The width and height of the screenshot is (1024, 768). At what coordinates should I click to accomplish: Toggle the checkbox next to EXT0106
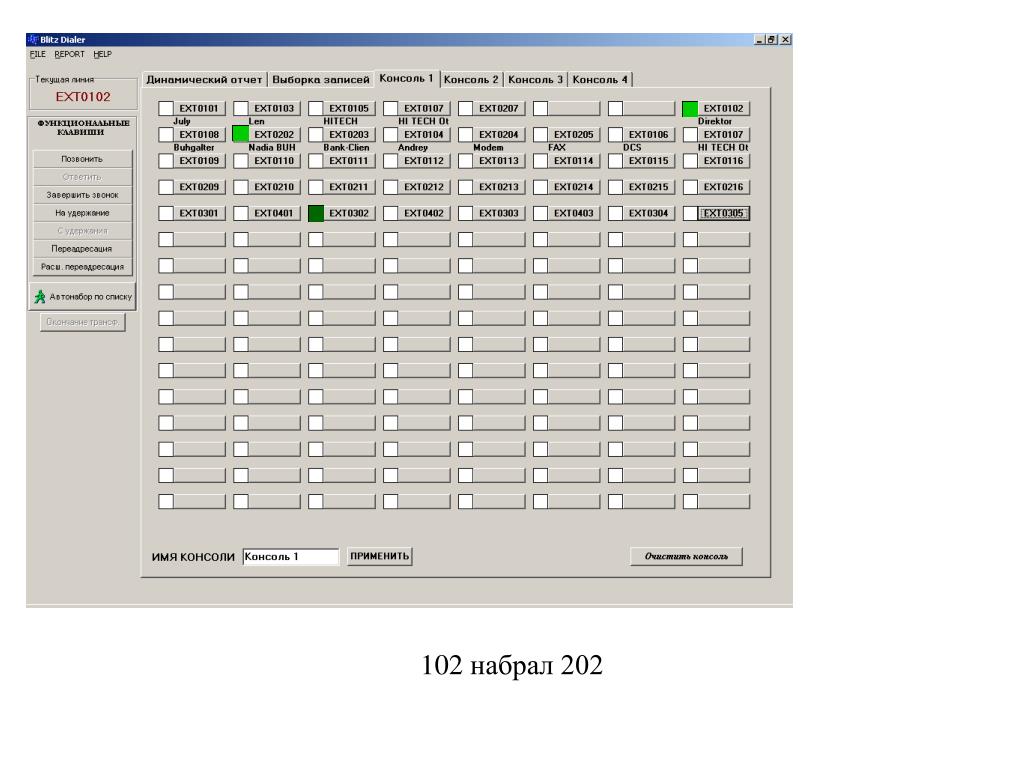615,135
